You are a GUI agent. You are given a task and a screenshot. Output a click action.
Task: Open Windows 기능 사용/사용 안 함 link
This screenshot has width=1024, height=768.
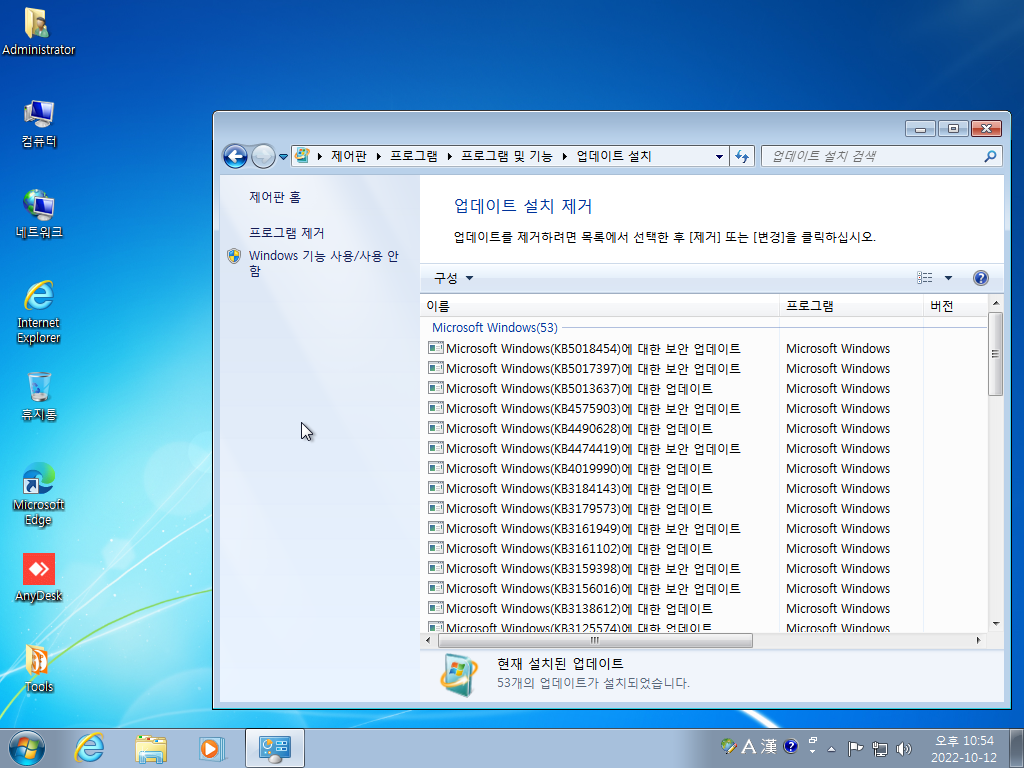tap(323, 263)
